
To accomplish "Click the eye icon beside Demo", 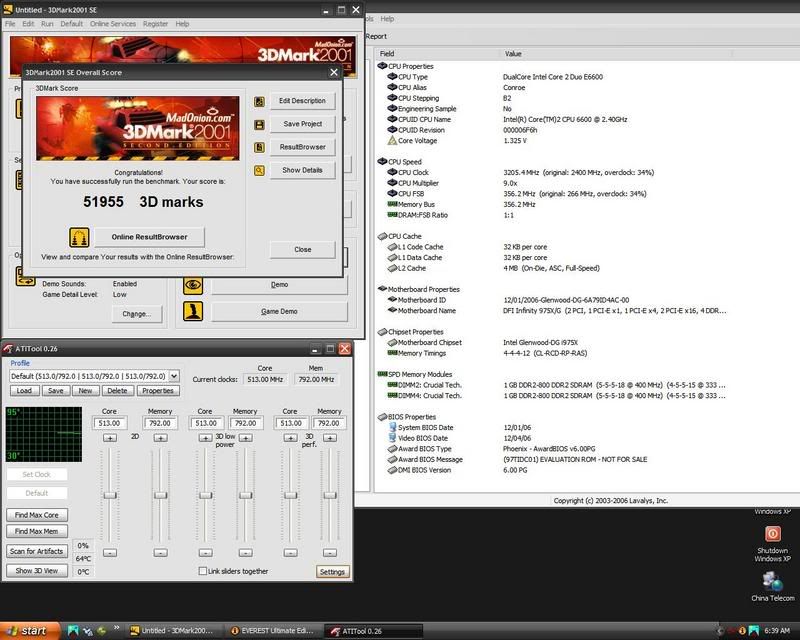I will pyautogui.click(x=192, y=284).
